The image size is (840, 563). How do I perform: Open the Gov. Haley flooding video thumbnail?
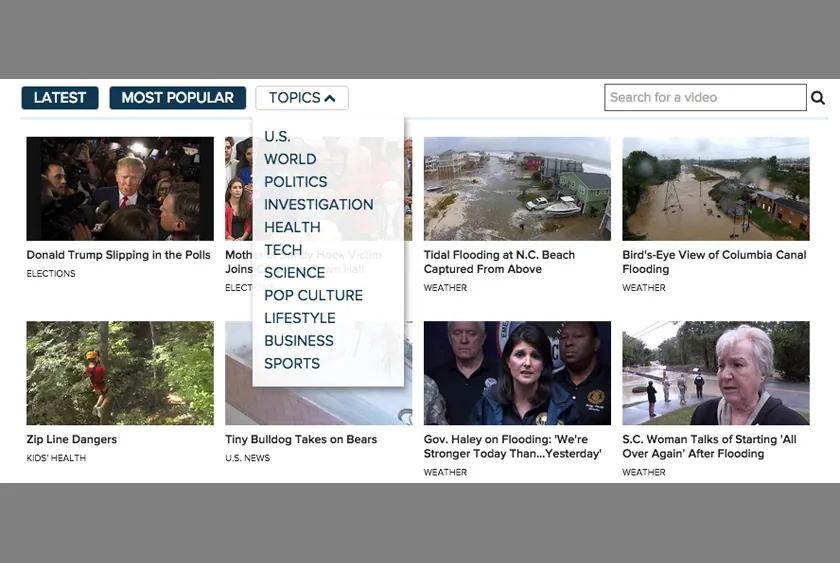click(517, 373)
